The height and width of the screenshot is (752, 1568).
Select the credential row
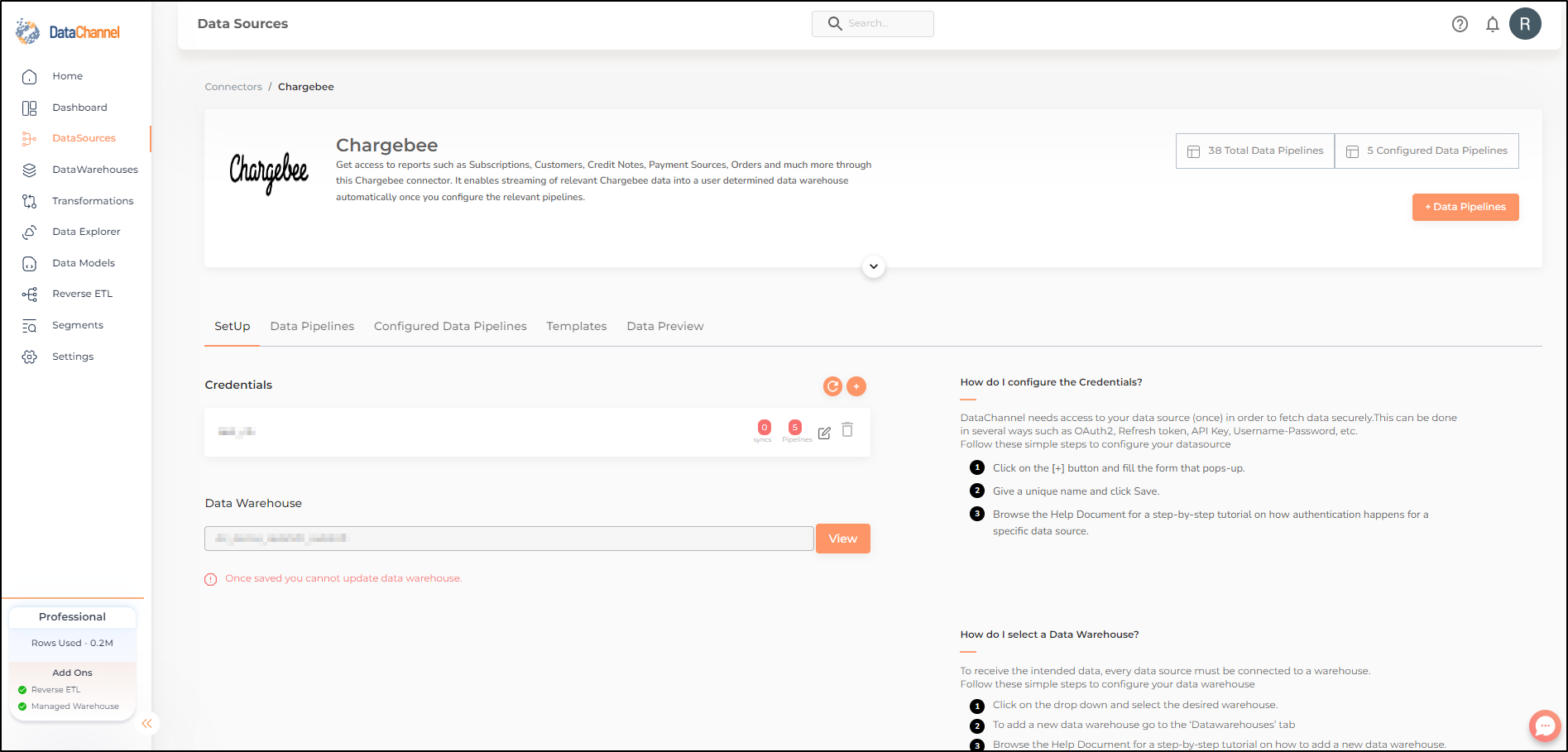(537, 432)
